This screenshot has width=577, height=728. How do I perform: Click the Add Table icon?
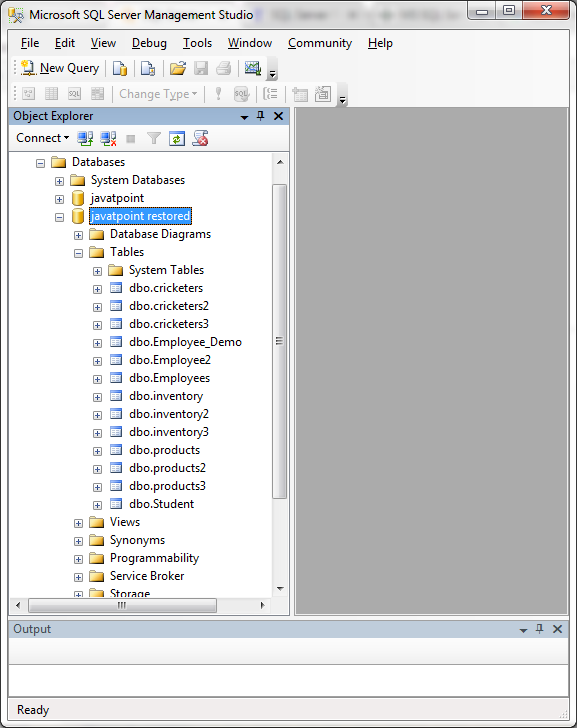[300, 94]
